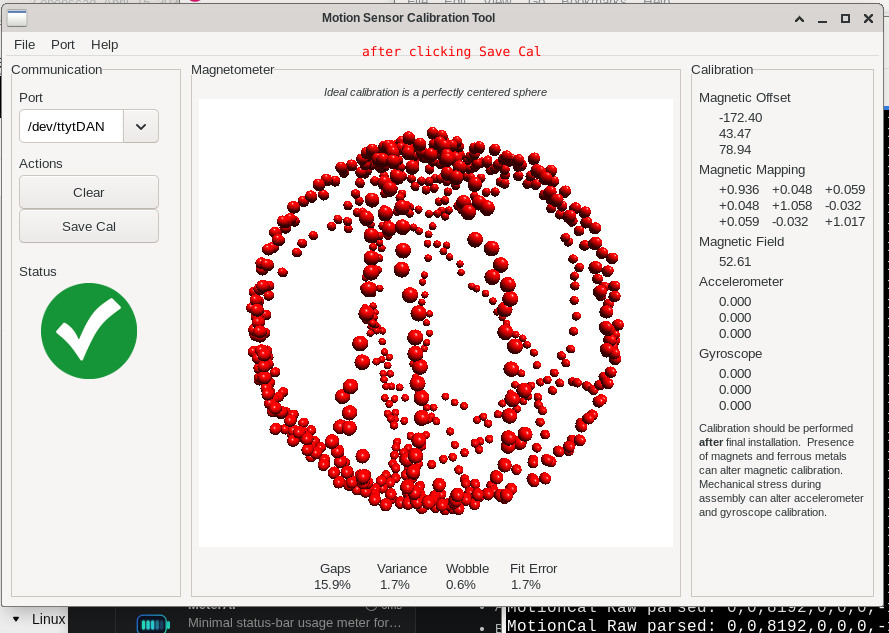Minimize the Motion Sensor Calibration Tool window

click(x=822, y=18)
